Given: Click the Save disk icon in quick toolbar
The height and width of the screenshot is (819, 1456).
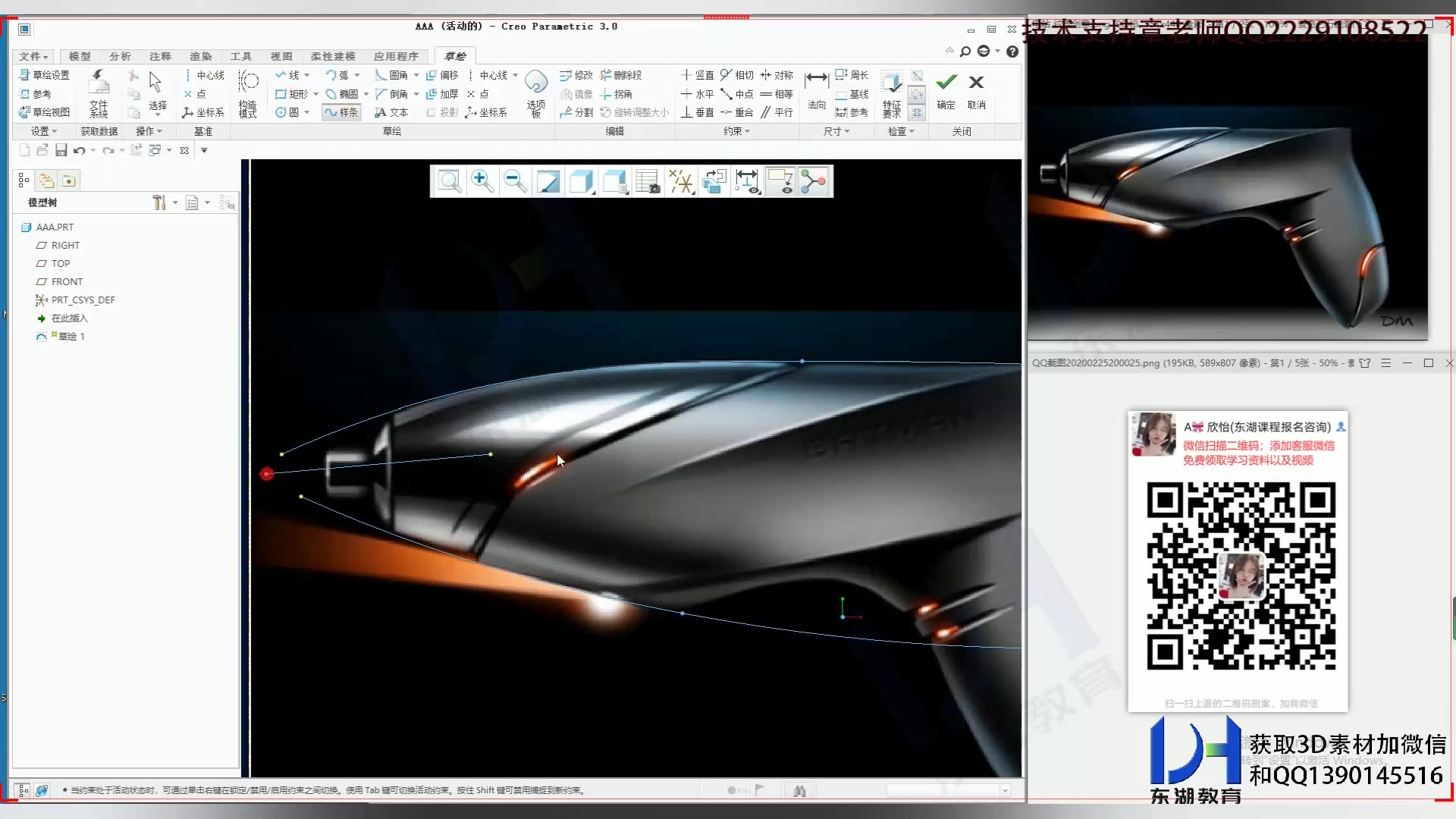Looking at the screenshot, I should [61, 150].
